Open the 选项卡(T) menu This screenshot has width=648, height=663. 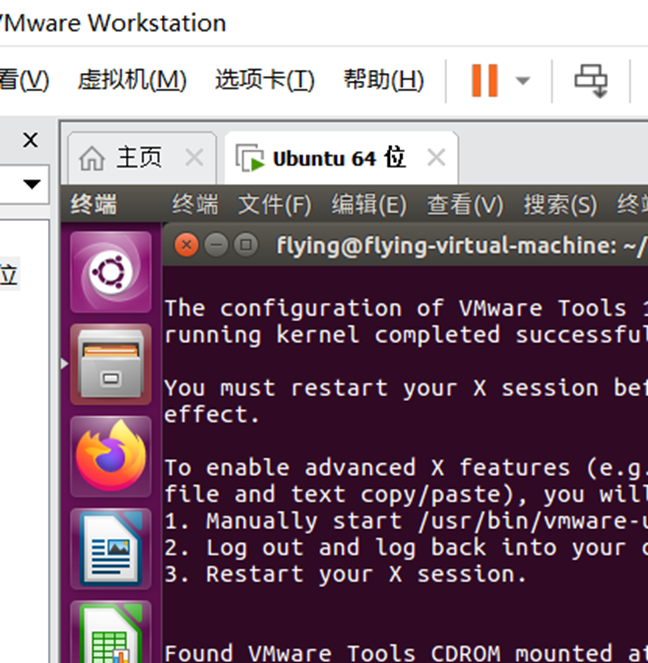(265, 79)
